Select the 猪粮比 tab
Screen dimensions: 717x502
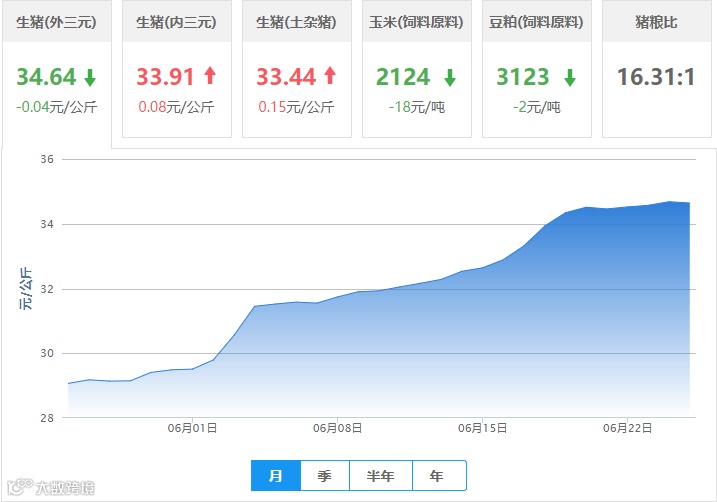[x=657, y=69]
